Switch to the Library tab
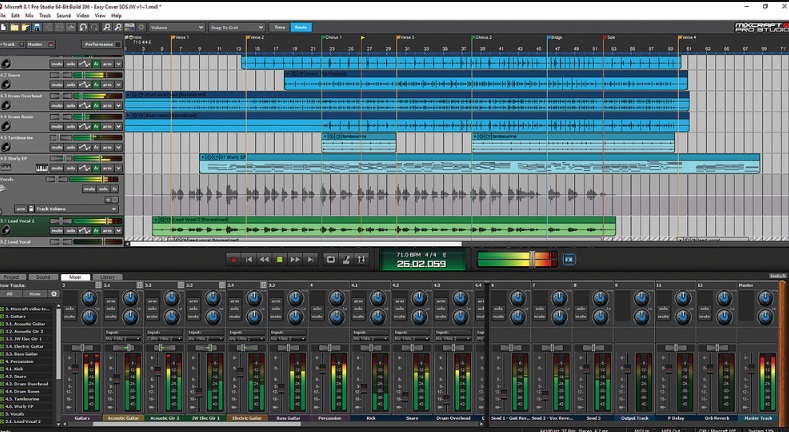This screenshot has width=789, height=432. tap(107, 277)
